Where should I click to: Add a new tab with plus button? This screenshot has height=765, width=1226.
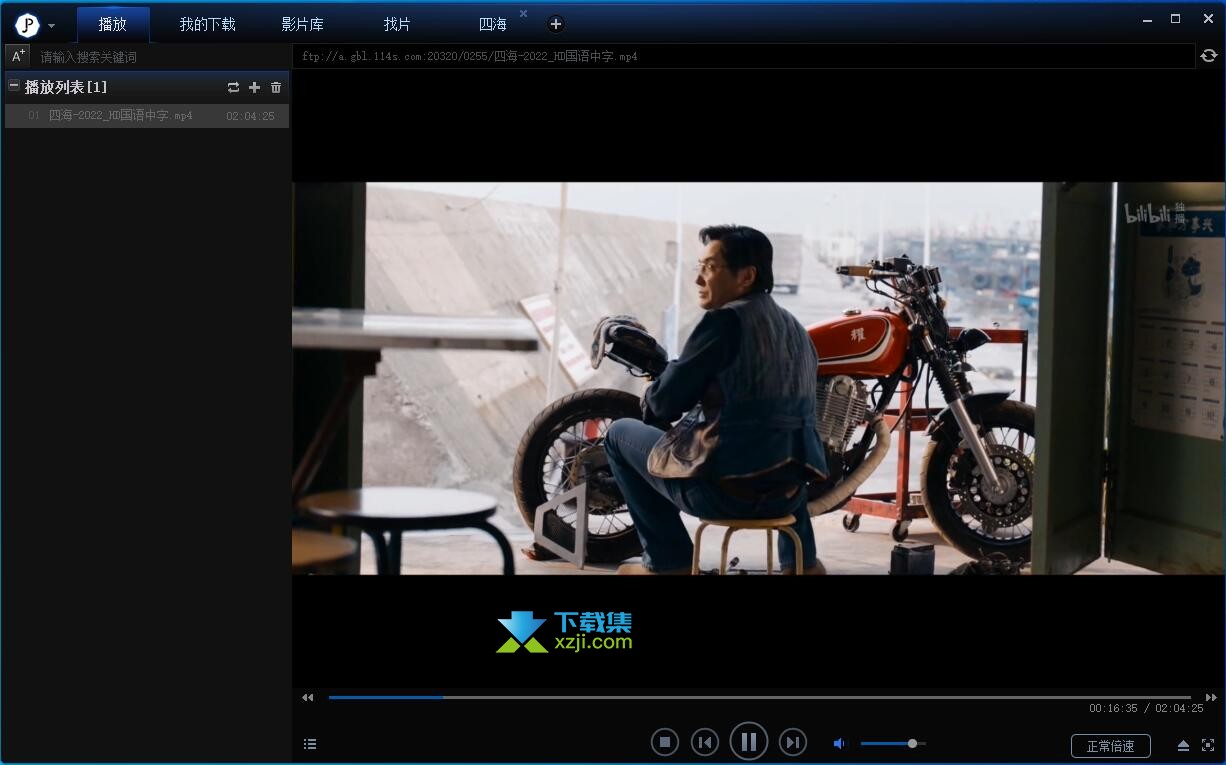coord(556,24)
